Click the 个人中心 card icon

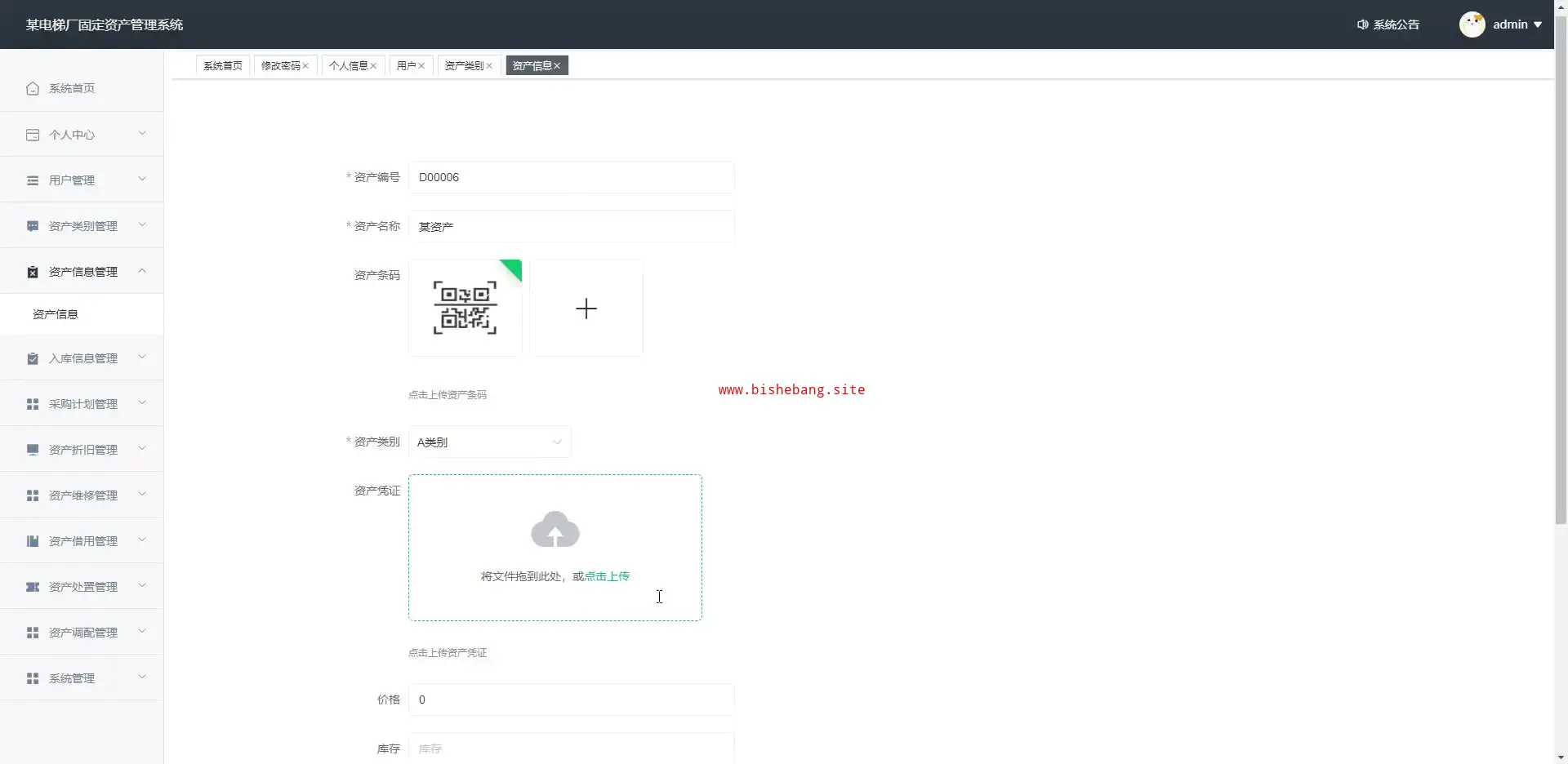pyautogui.click(x=33, y=135)
